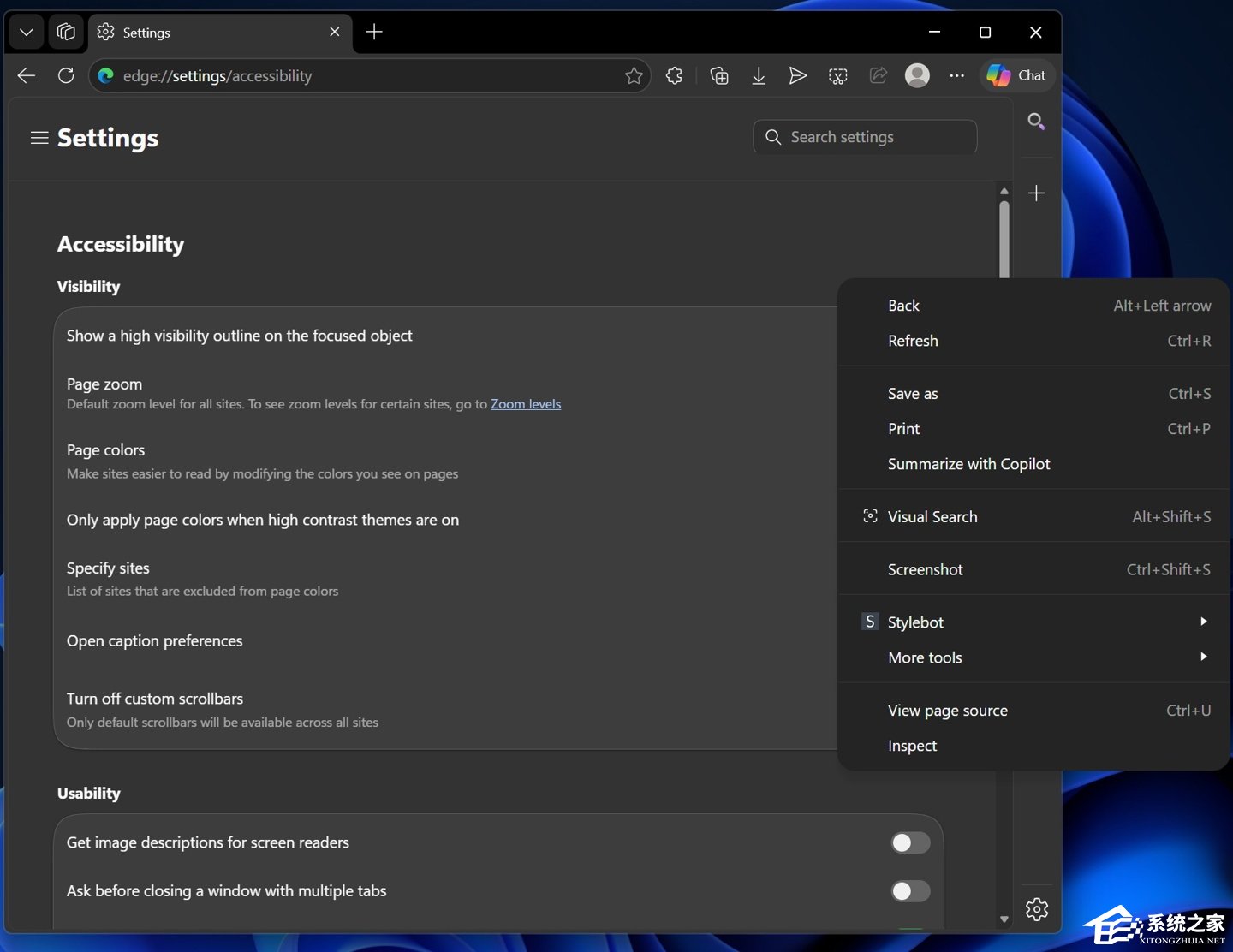Open the tab workspaces icon
The height and width of the screenshot is (952, 1233).
coord(66,33)
